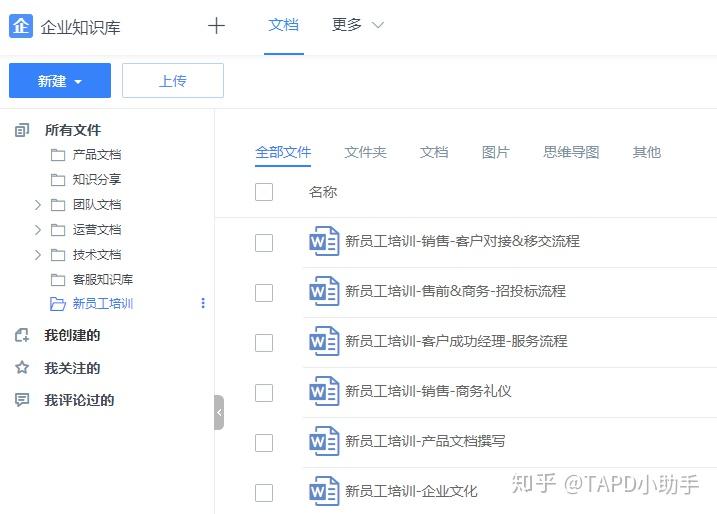
Task: Select the 图片 filter tab
Action: [x=496, y=152]
